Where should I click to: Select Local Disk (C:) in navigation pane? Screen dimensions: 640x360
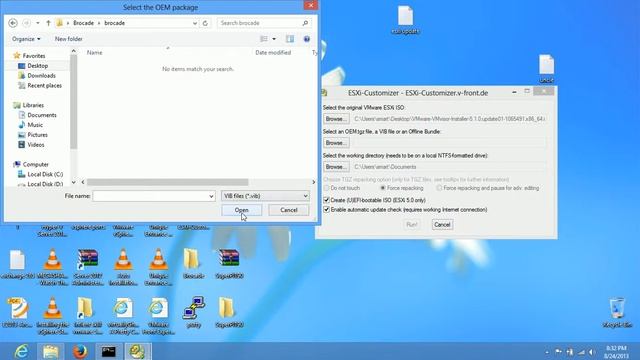tap(45, 174)
